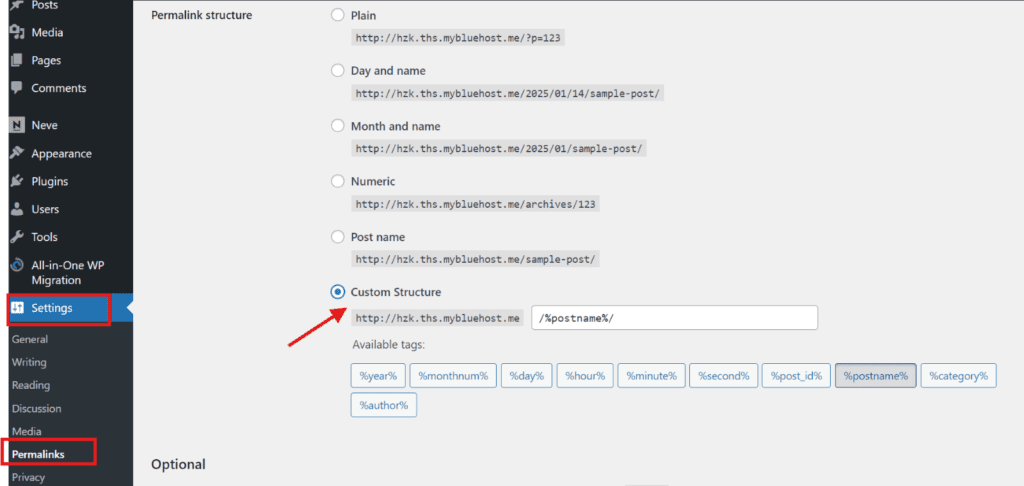Choose the Numeric permalink radio button
1024x486 pixels.
click(x=338, y=182)
